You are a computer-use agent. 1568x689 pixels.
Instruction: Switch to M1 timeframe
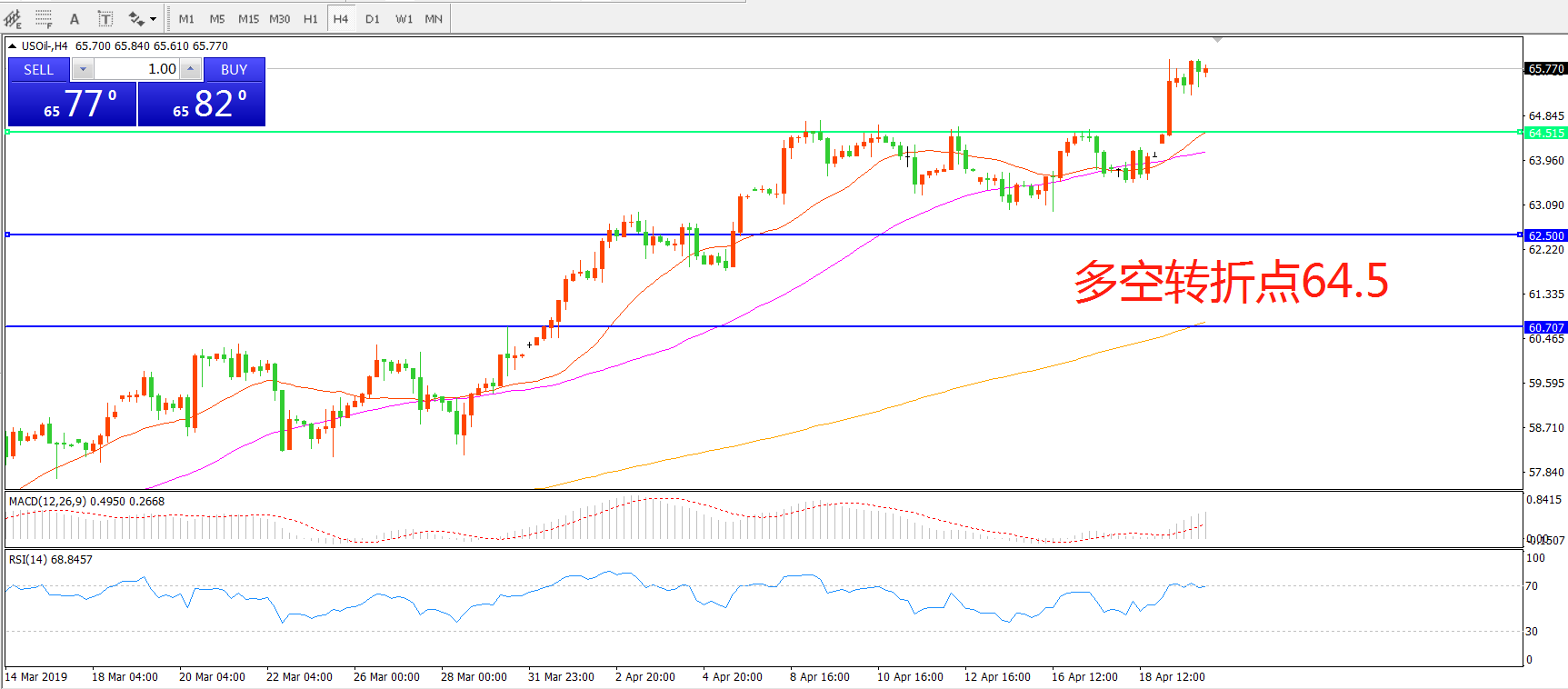186,19
